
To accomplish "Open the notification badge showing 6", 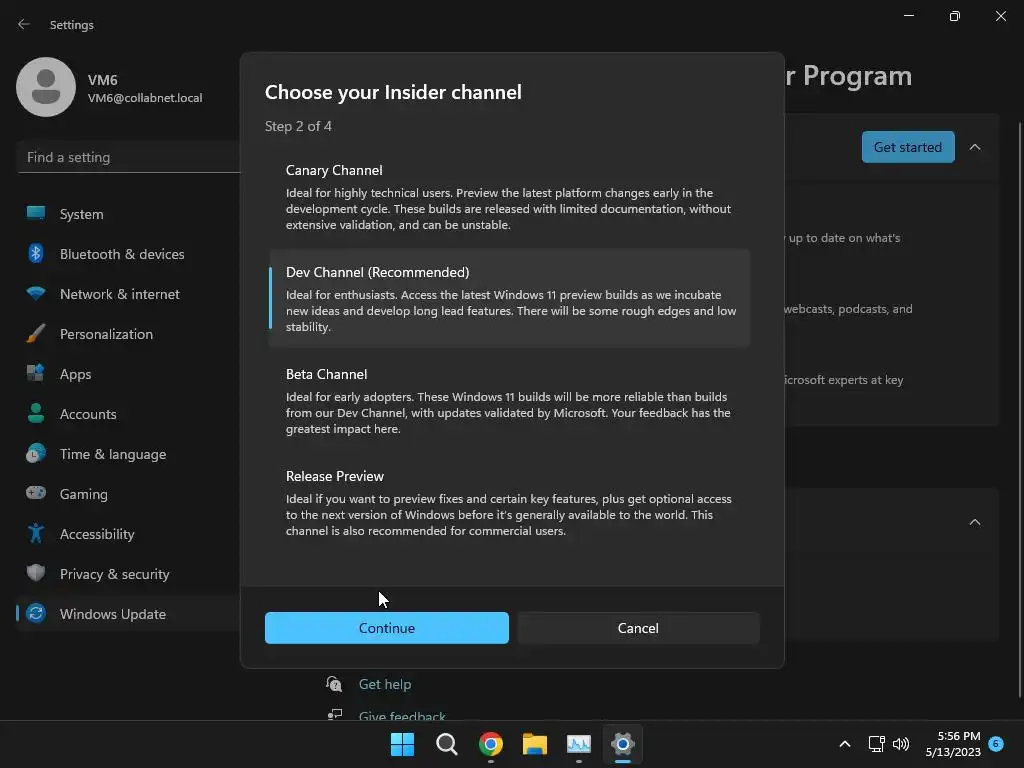I will pos(996,743).
